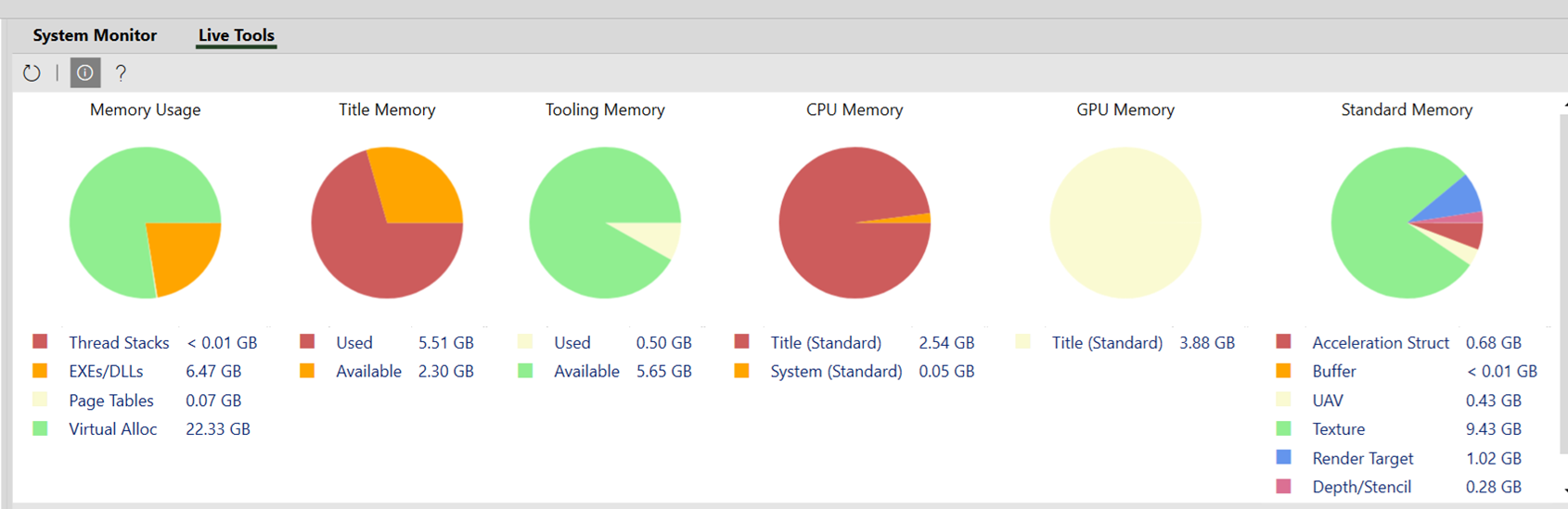Click the Page Tables legend label

point(111,401)
